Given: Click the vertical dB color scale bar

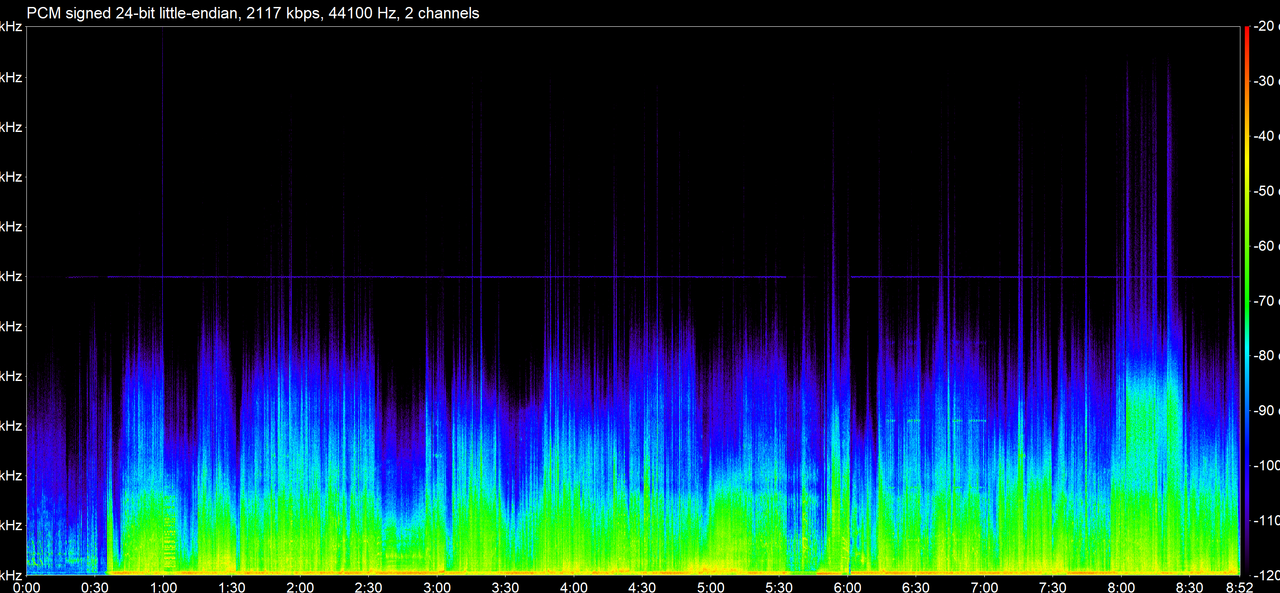Looking at the screenshot, I should click(x=1246, y=300).
